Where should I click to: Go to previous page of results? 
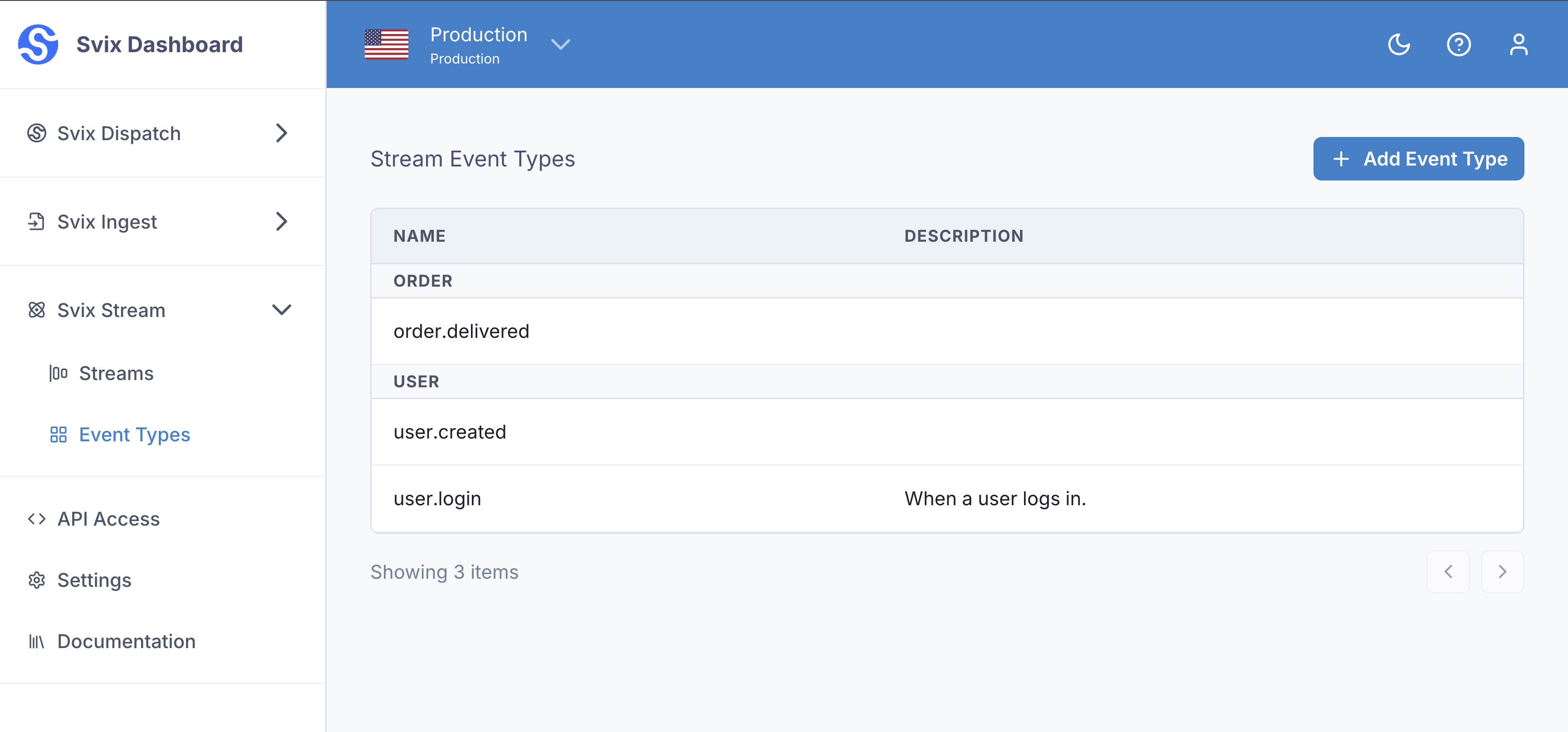pyautogui.click(x=1448, y=571)
